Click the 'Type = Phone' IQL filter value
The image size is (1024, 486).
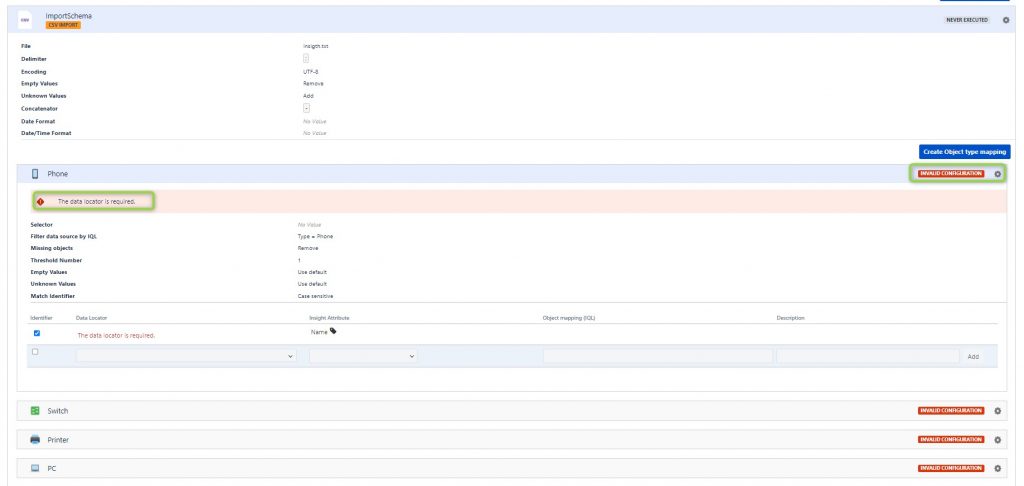(315, 236)
